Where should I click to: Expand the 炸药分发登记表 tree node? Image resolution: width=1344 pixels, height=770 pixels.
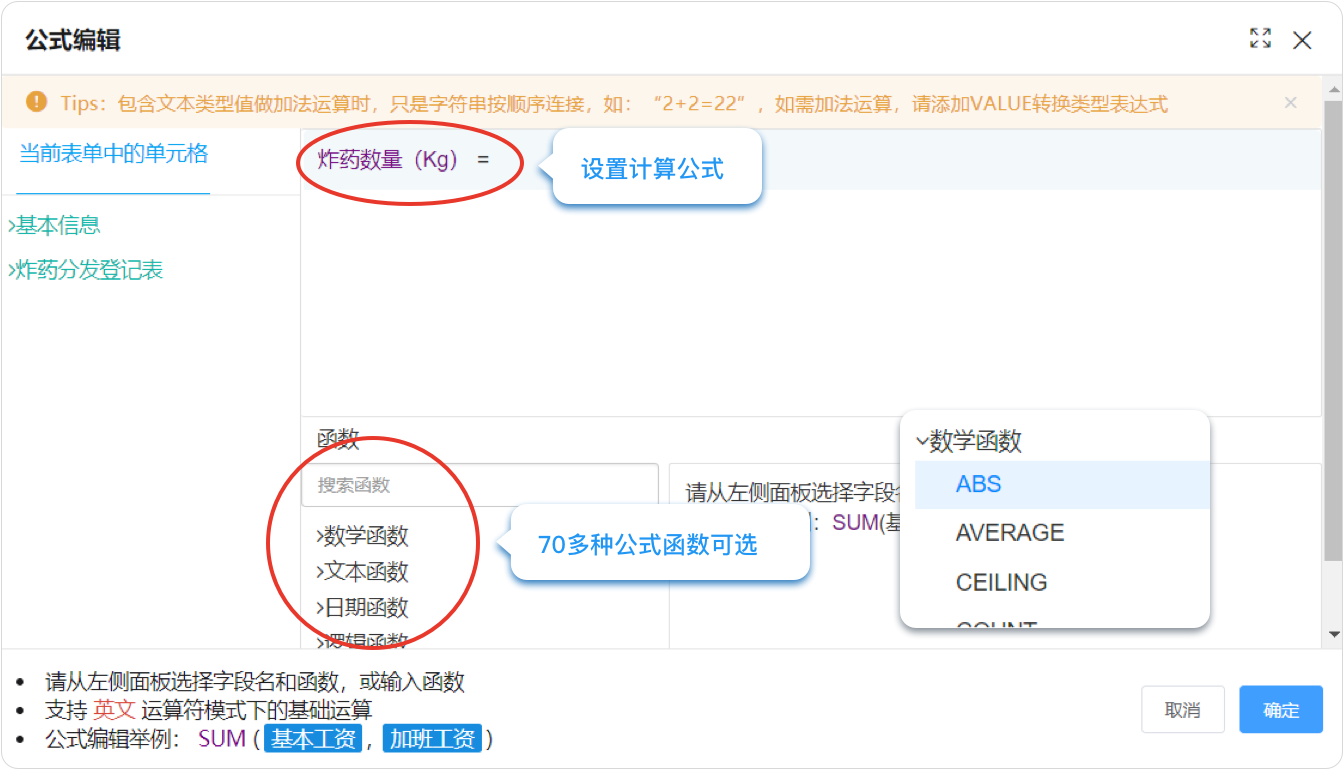pyautogui.click(x=87, y=271)
